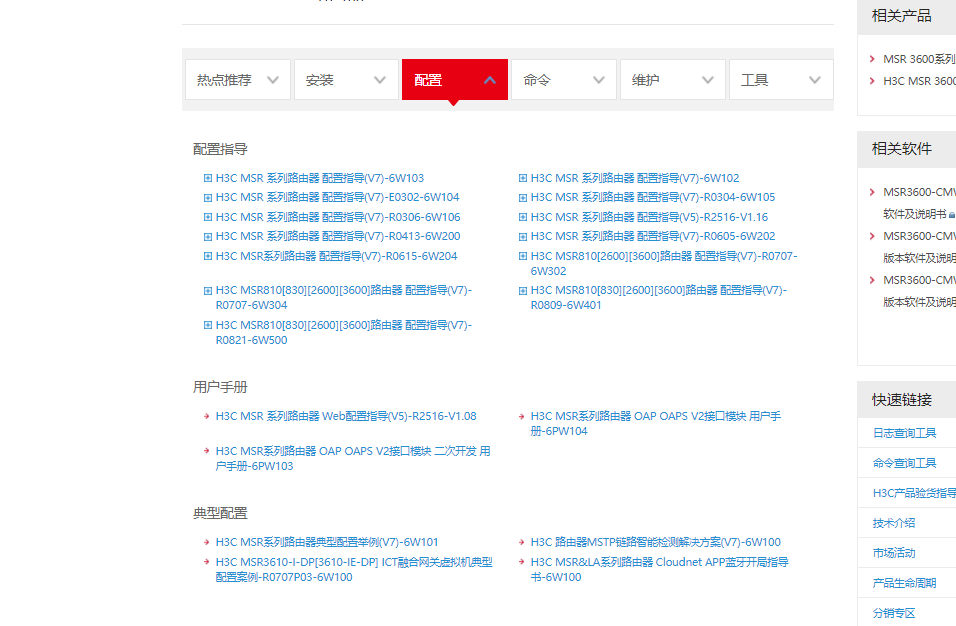
Task: Open MSR810[830] 配置指导 R0707-6W304 link
Action: 344,297
